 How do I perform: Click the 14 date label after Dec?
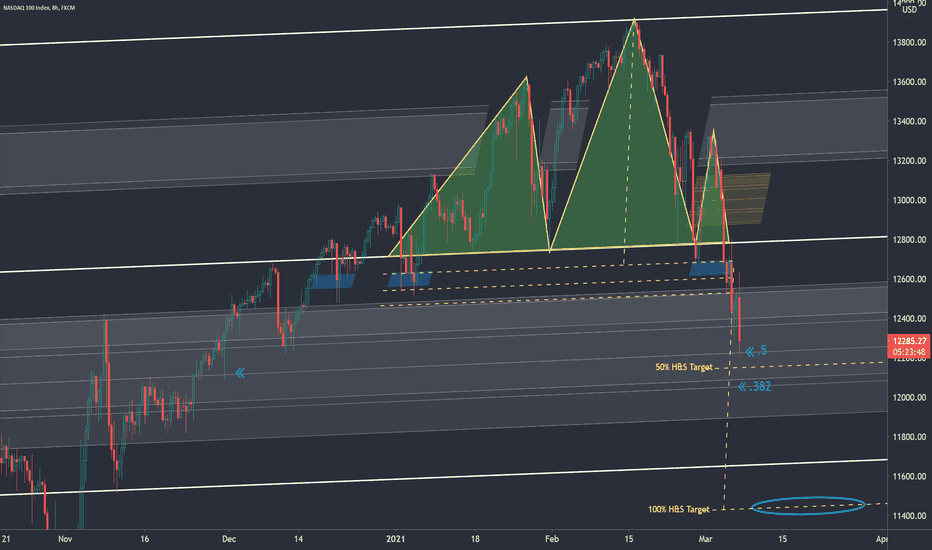(x=298, y=539)
